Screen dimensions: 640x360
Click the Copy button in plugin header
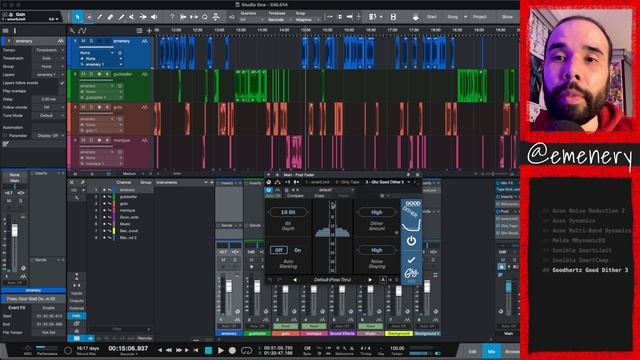[319, 196]
